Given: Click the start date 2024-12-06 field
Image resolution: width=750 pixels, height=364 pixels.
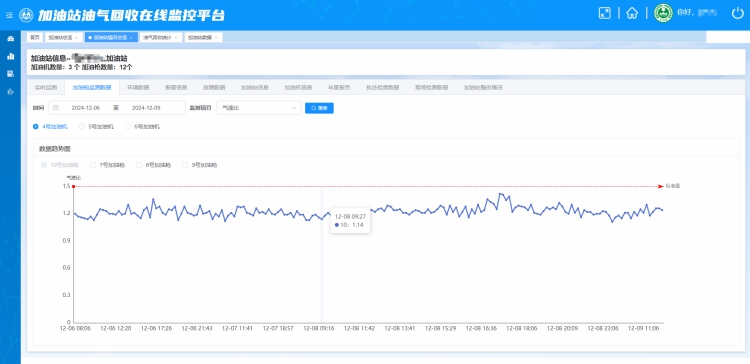Looking at the screenshot, I should 86,108.
